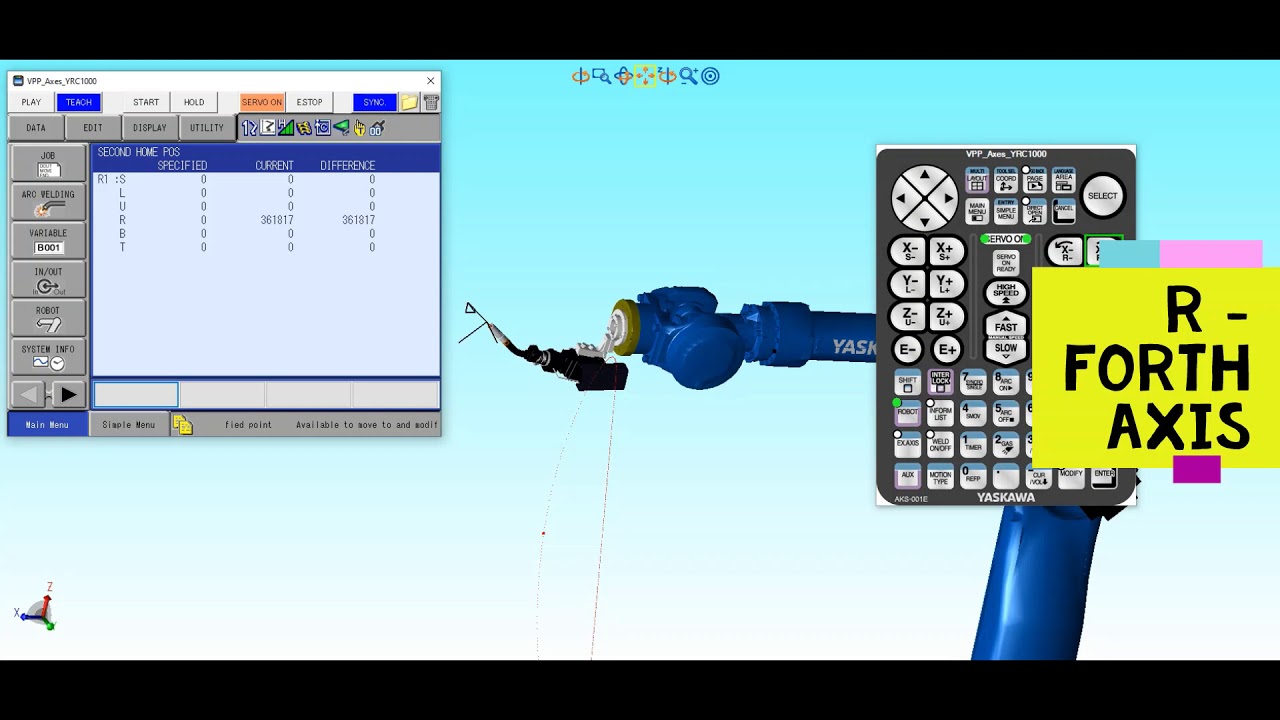Click the START button
The height and width of the screenshot is (720, 1280).
pos(146,102)
